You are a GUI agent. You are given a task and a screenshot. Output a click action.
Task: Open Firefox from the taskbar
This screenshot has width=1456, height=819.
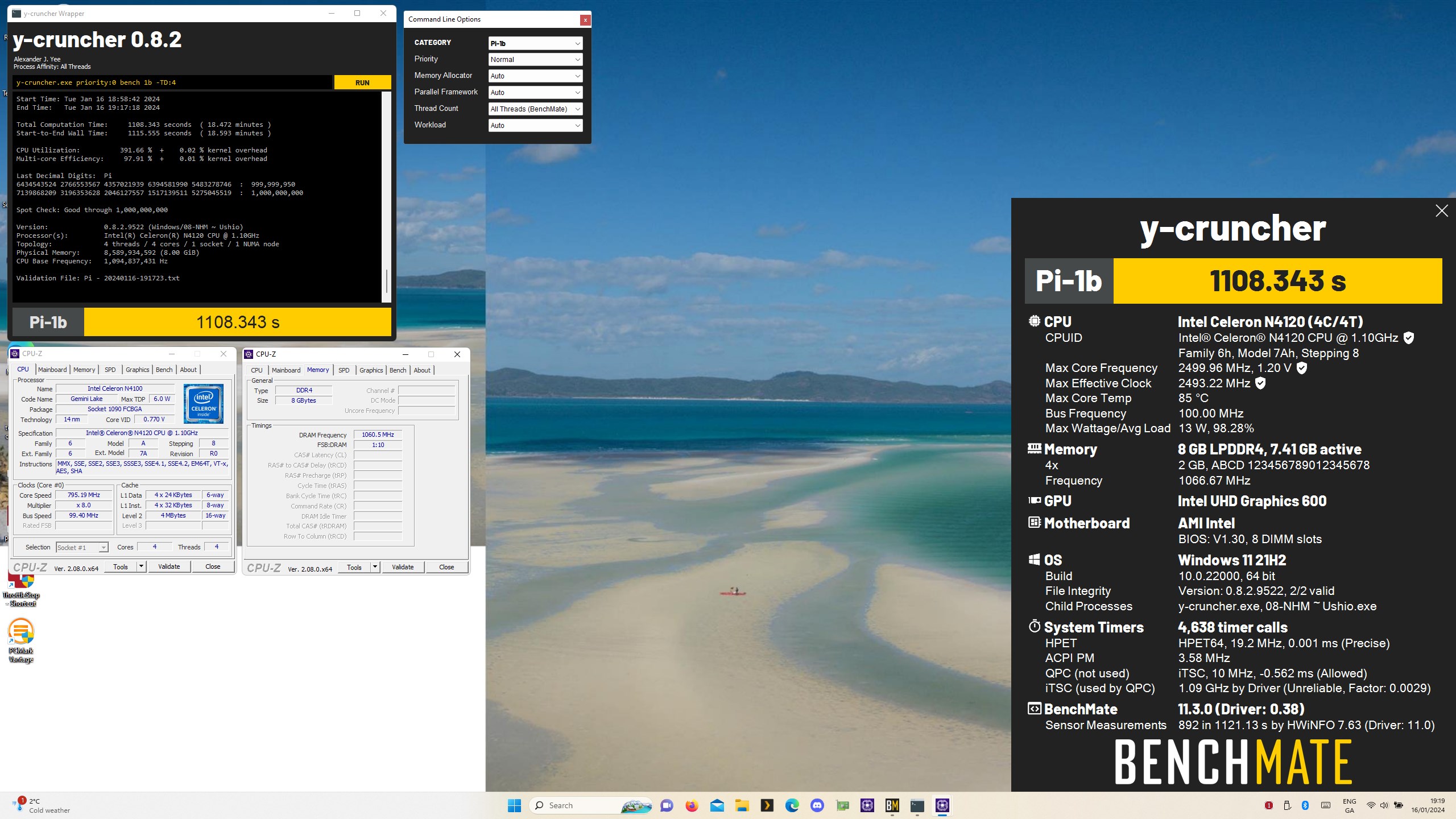coord(692,805)
